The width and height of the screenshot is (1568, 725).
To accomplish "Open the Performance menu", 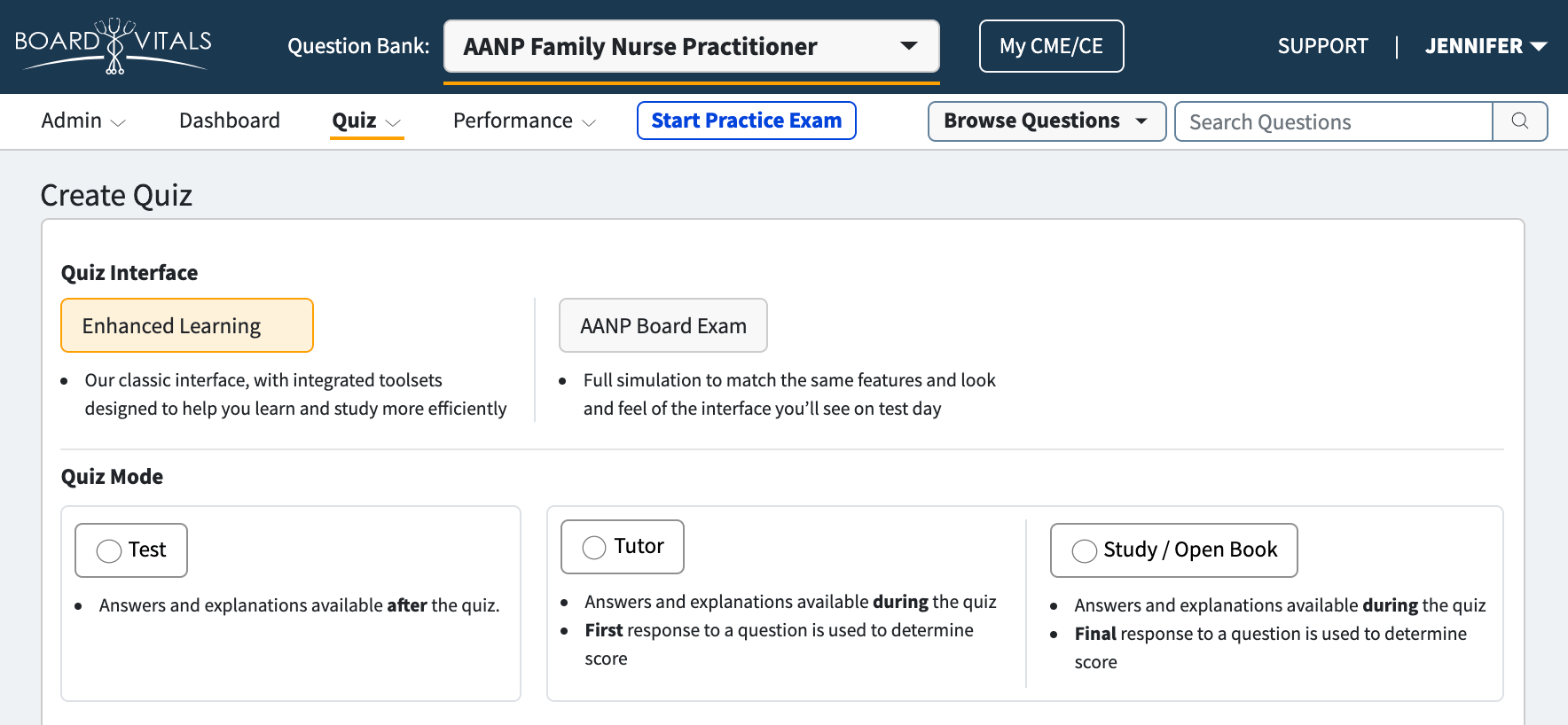I will pos(524,121).
